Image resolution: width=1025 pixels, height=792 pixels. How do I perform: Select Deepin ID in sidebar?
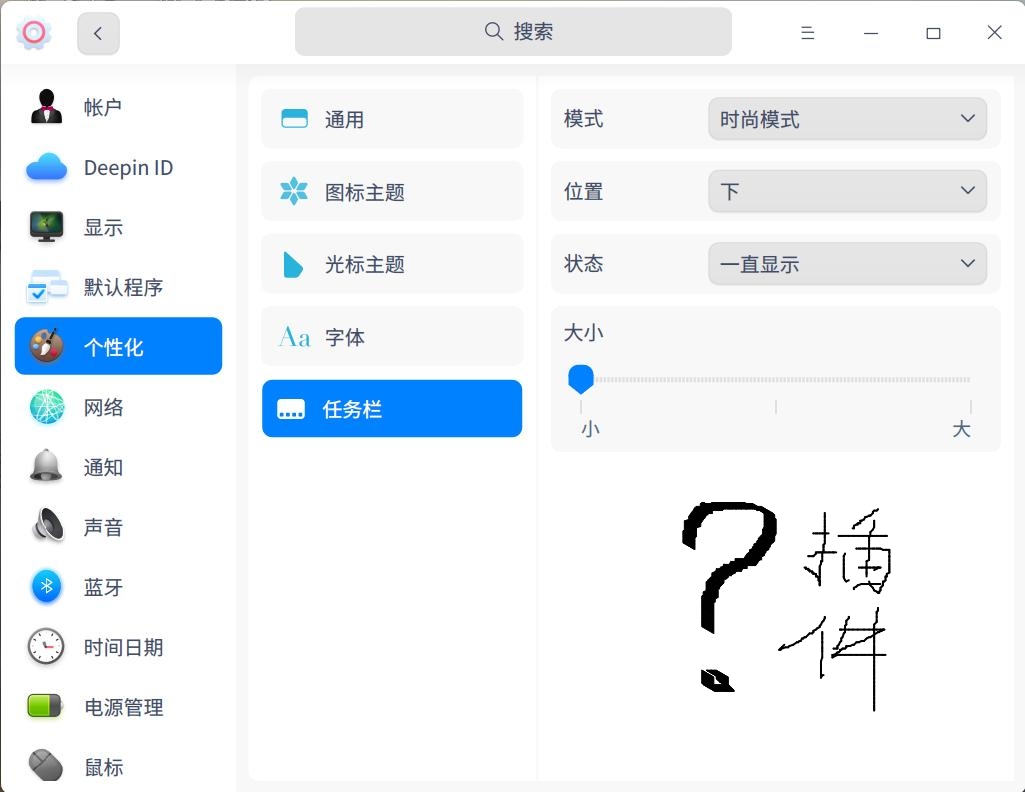(118, 167)
